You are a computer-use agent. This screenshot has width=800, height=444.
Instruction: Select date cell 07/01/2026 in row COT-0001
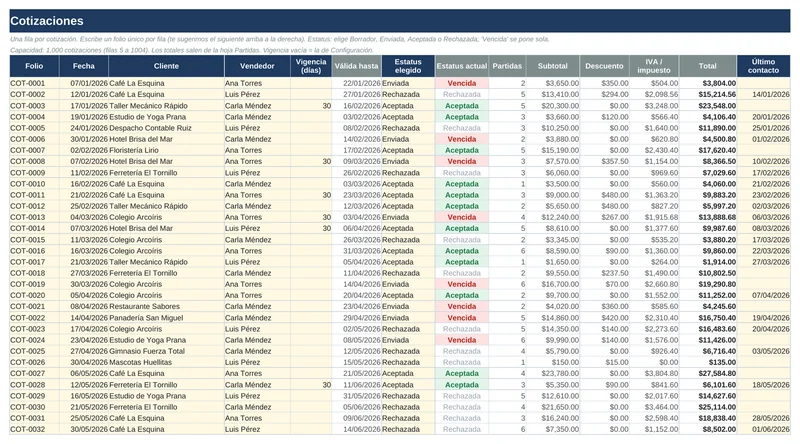click(84, 83)
